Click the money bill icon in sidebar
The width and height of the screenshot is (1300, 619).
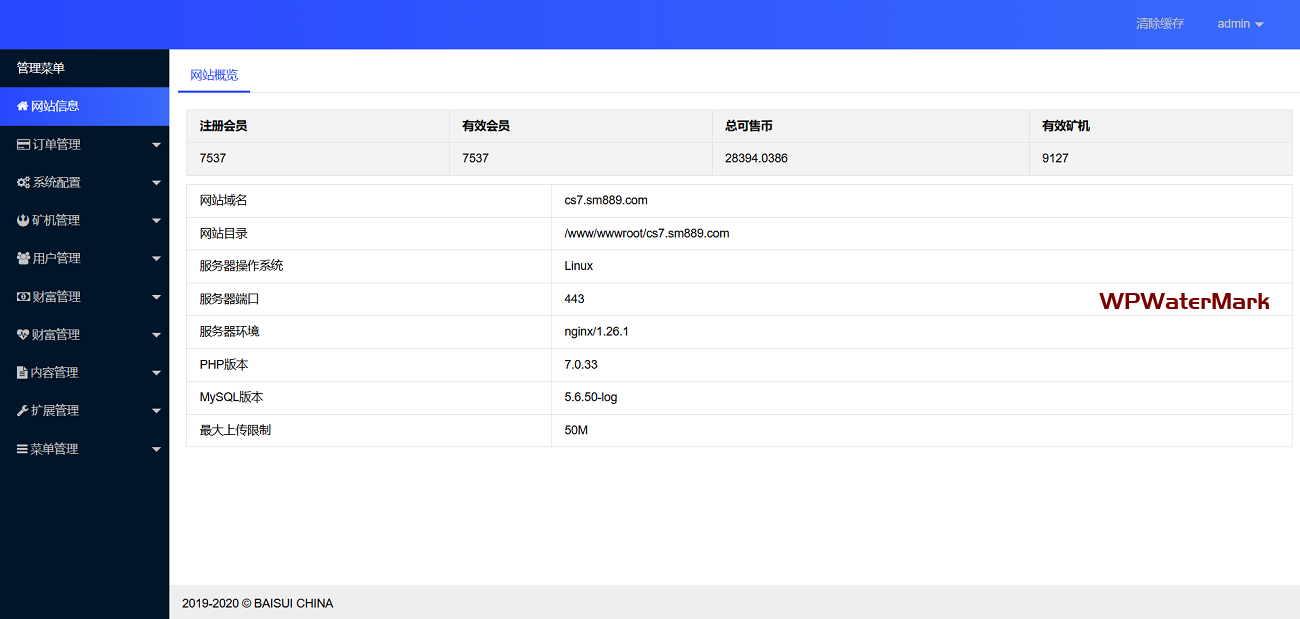click(x=23, y=297)
